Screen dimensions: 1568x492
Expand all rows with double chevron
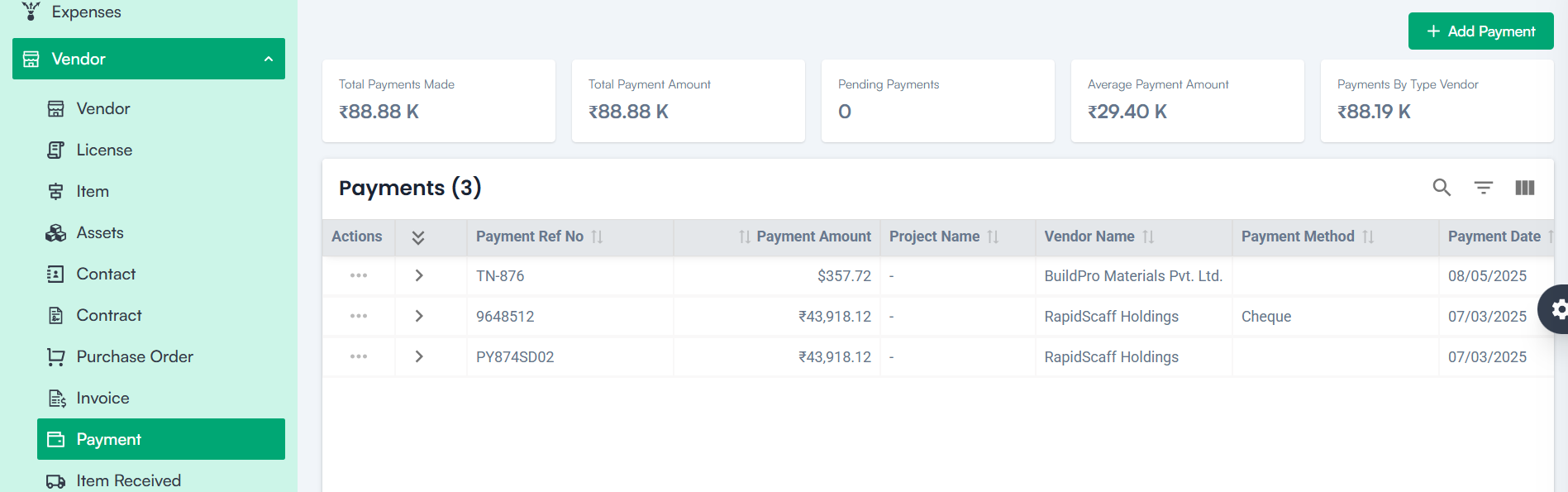(418, 237)
